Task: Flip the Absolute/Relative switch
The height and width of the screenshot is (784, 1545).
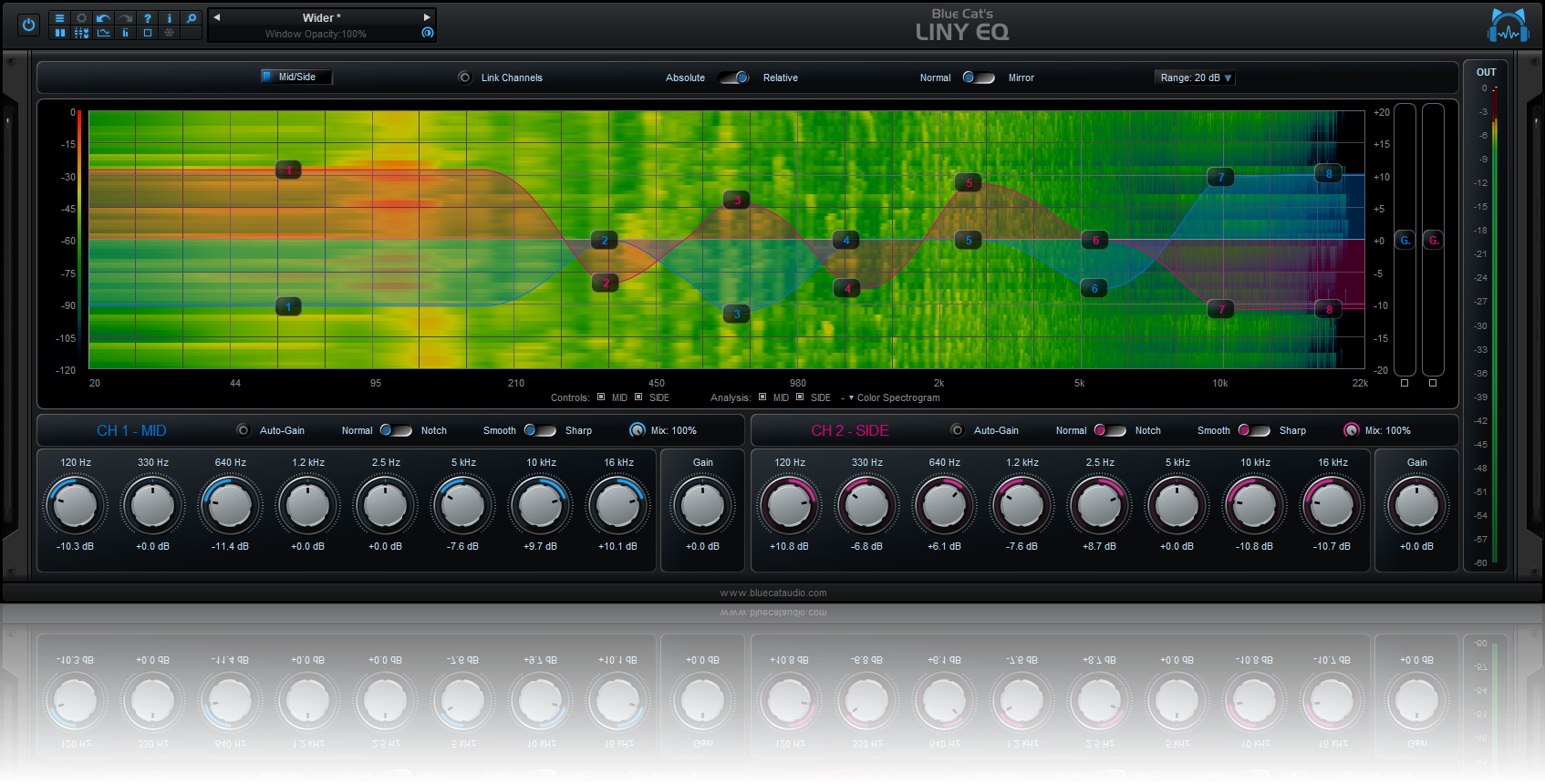Action: tap(734, 77)
